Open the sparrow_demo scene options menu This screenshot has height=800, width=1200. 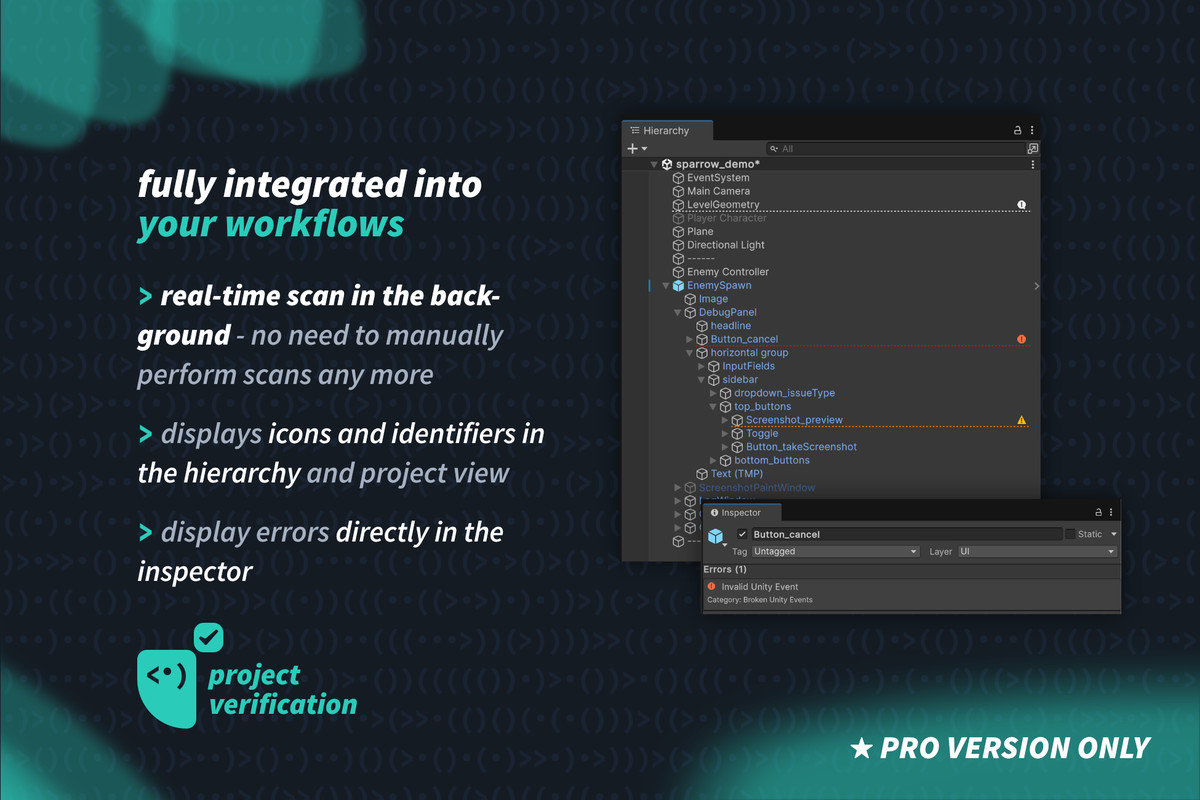[1033, 164]
